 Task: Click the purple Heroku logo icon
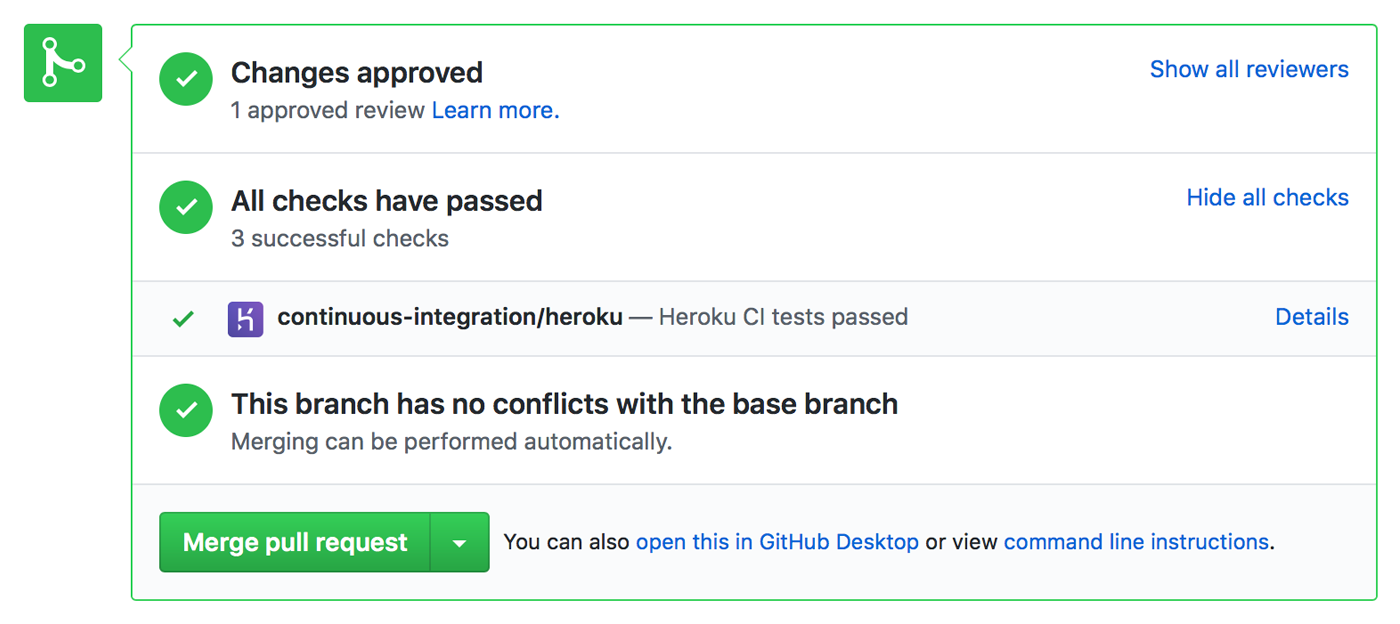245,318
